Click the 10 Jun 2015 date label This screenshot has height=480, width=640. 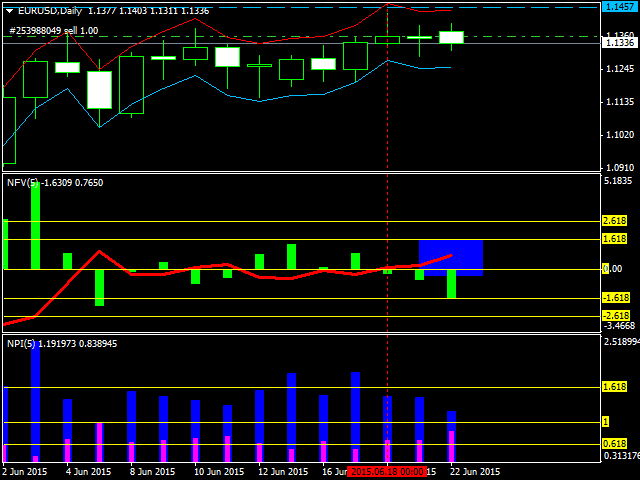click(x=219, y=472)
